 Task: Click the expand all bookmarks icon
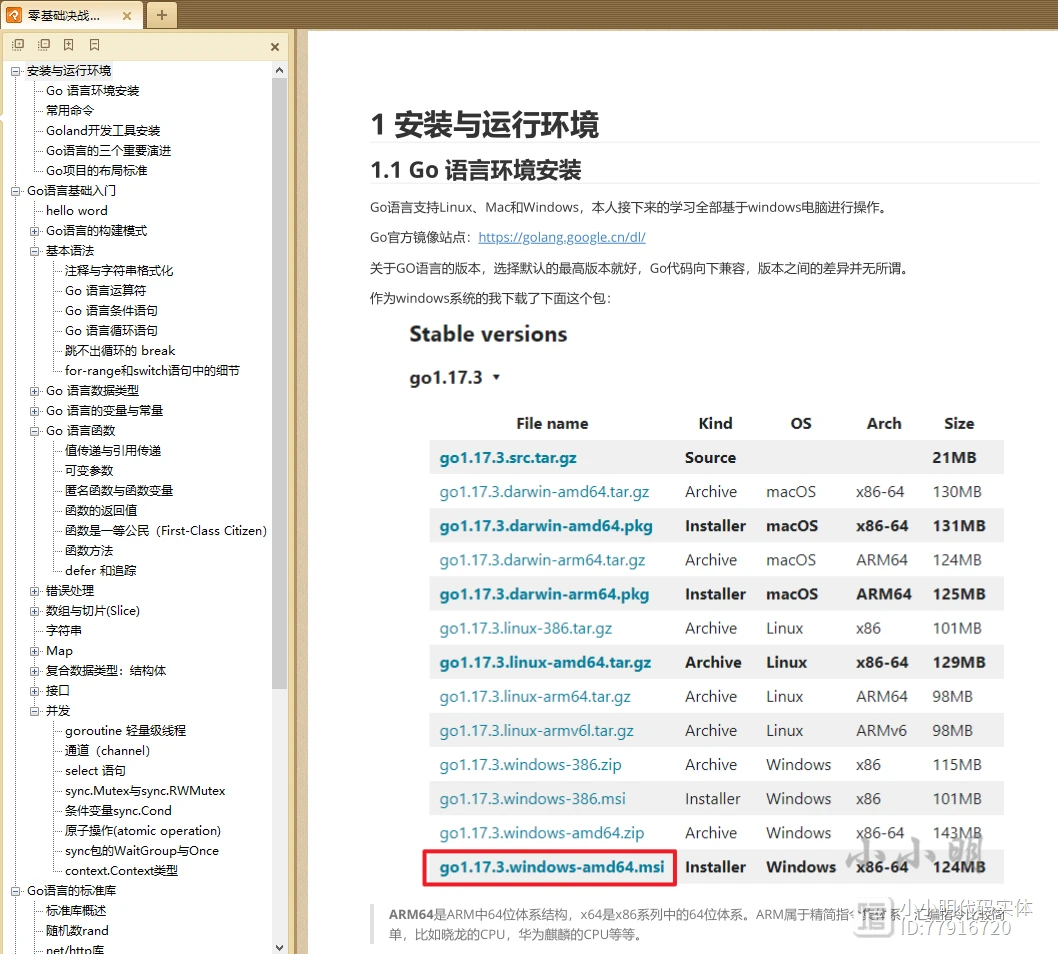[18, 45]
